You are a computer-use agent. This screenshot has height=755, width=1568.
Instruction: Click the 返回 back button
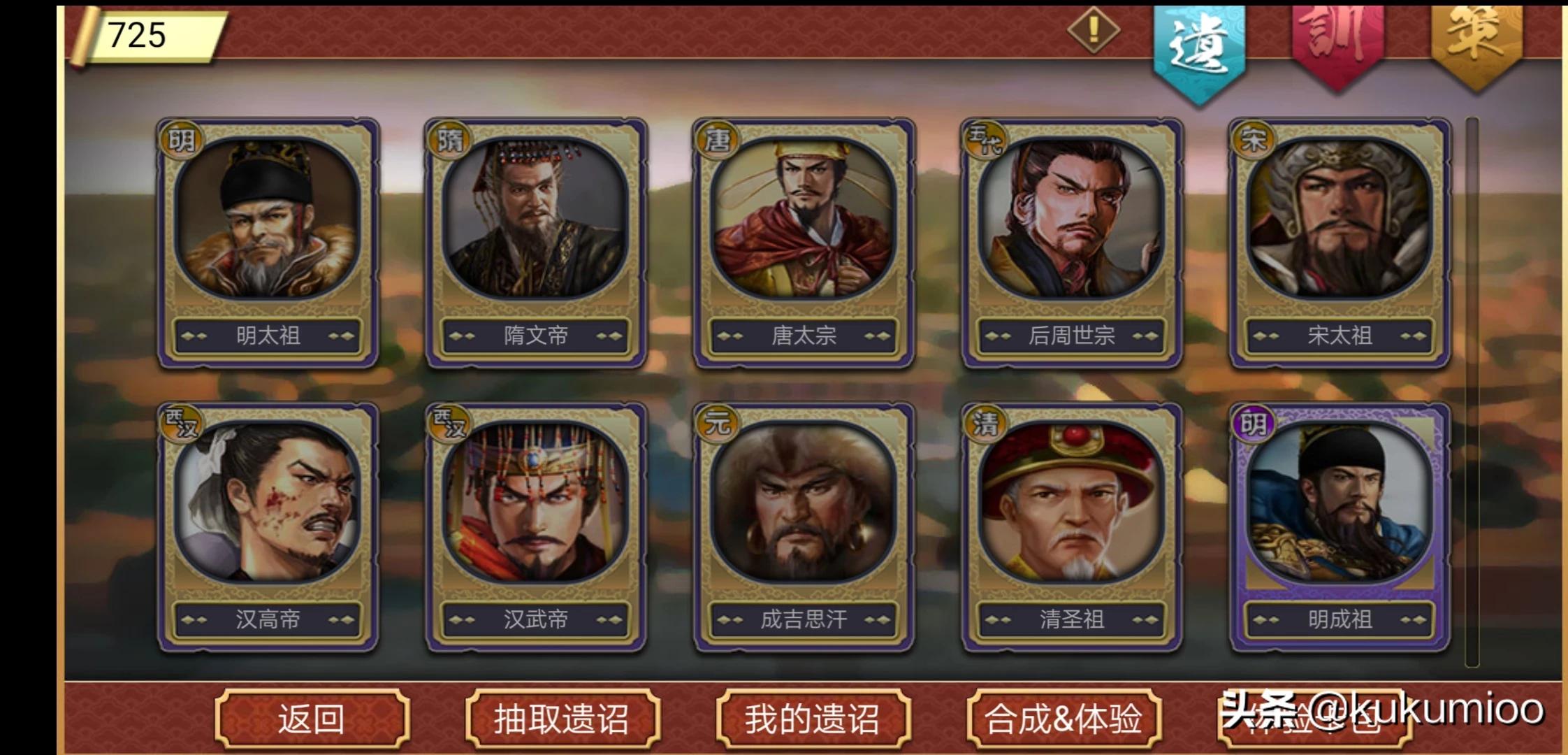(x=312, y=719)
